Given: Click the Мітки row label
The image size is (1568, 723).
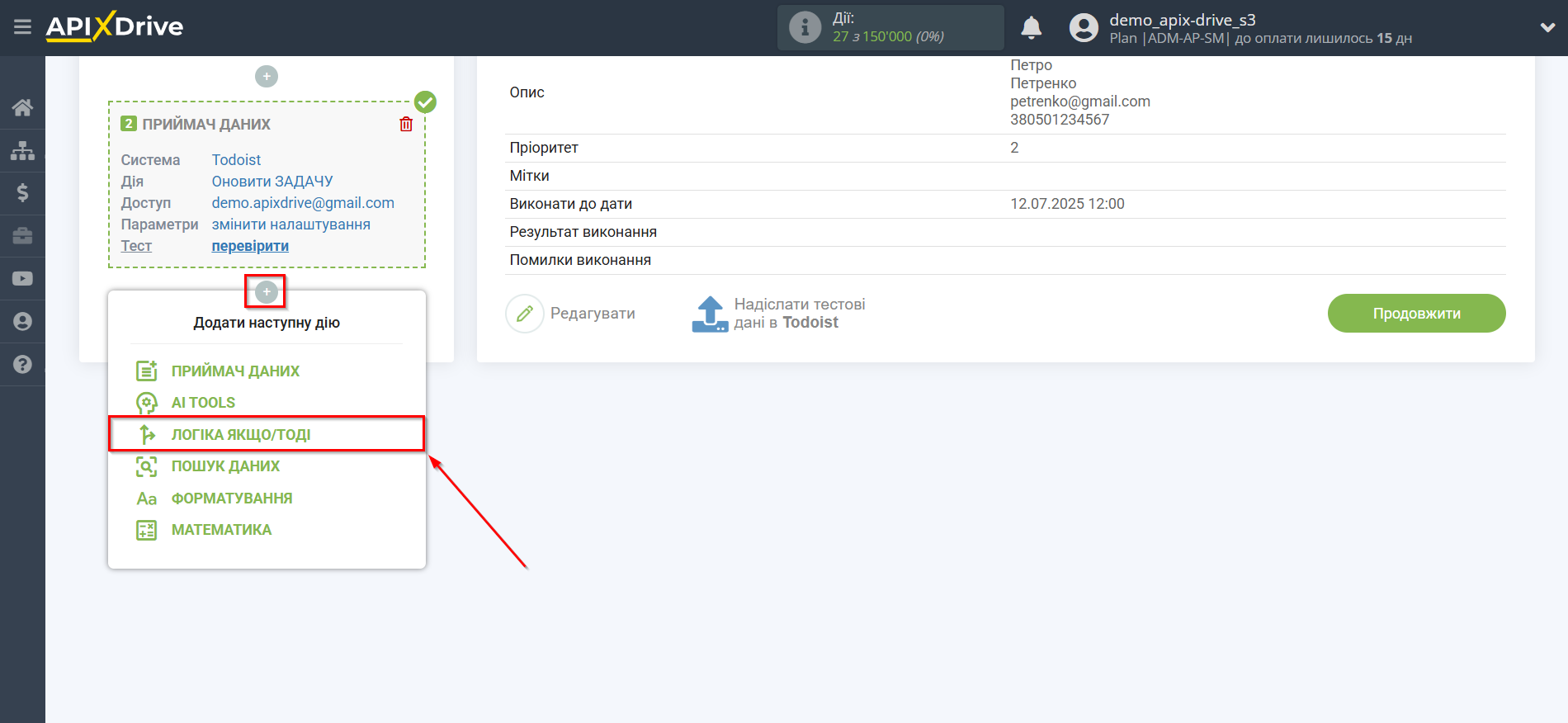Looking at the screenshot, I should tap(529, 176).
